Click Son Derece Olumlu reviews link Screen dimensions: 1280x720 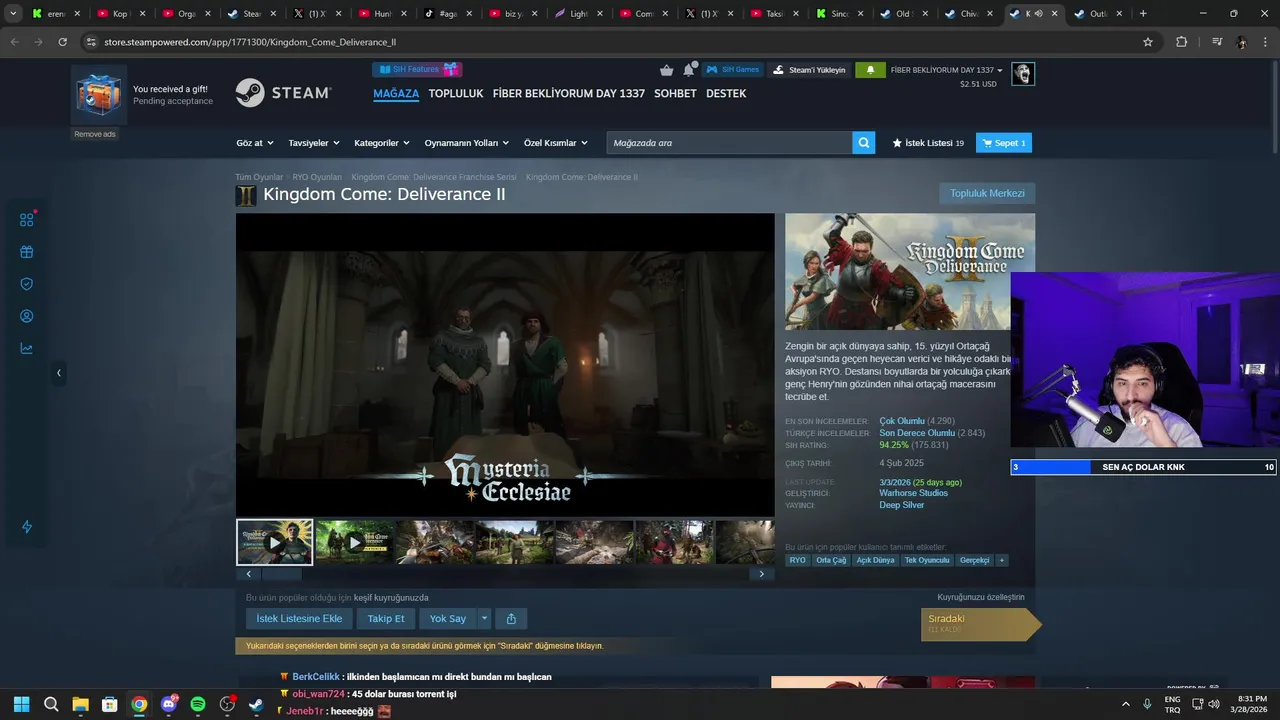(917, 433)
